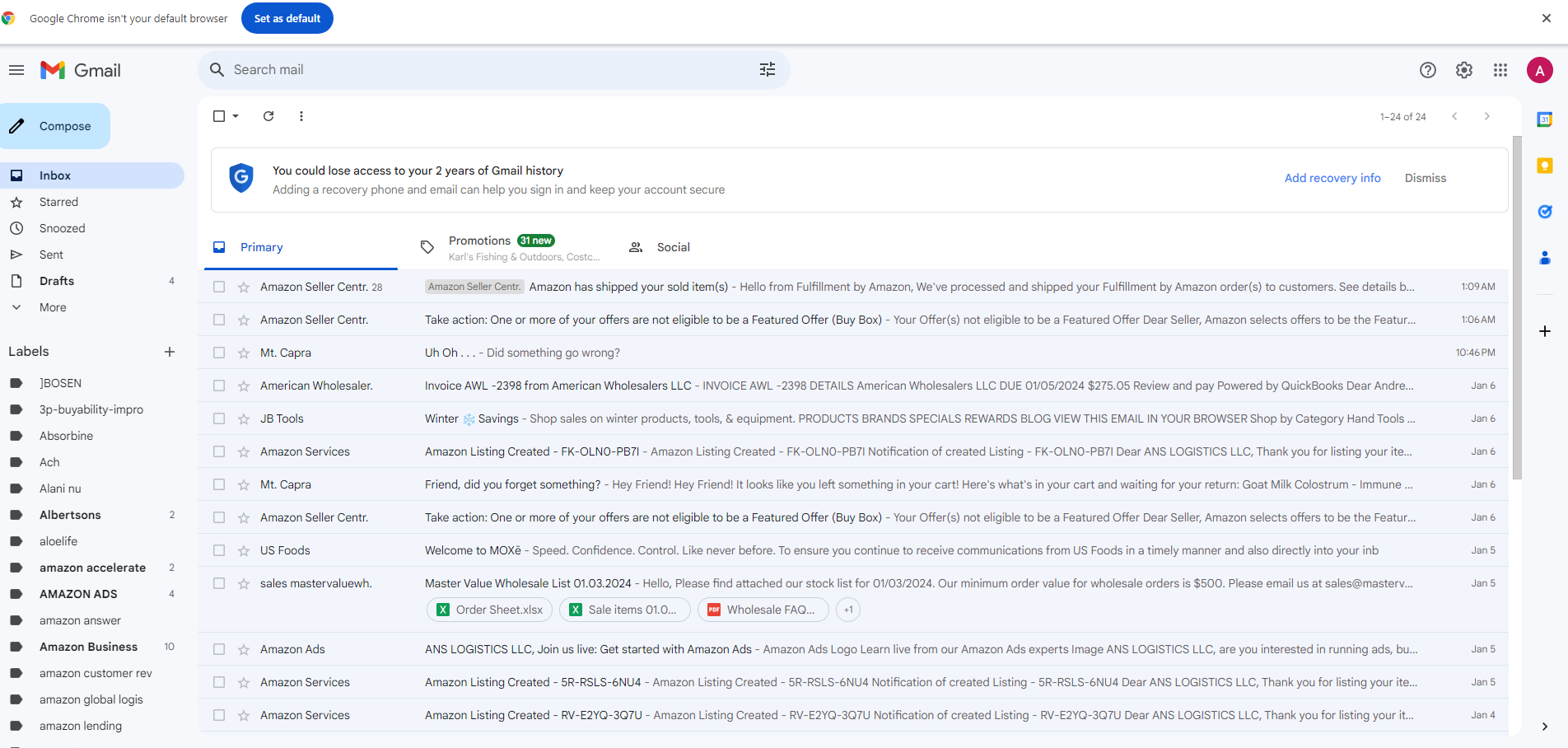Star the JB Tools Winter Savings email

pyautogui.click(x=244, y=418)
